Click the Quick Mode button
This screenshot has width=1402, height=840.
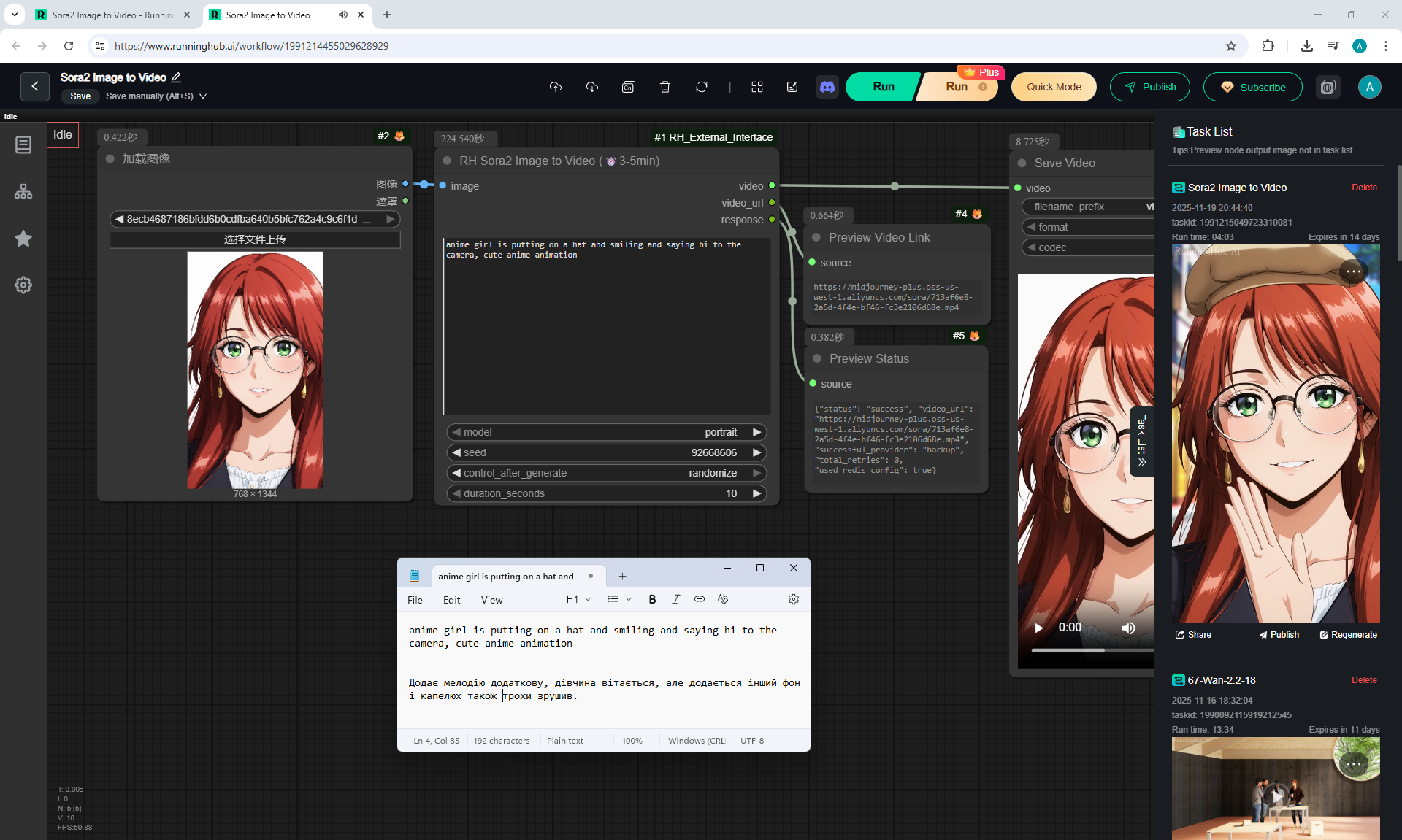1054,87
